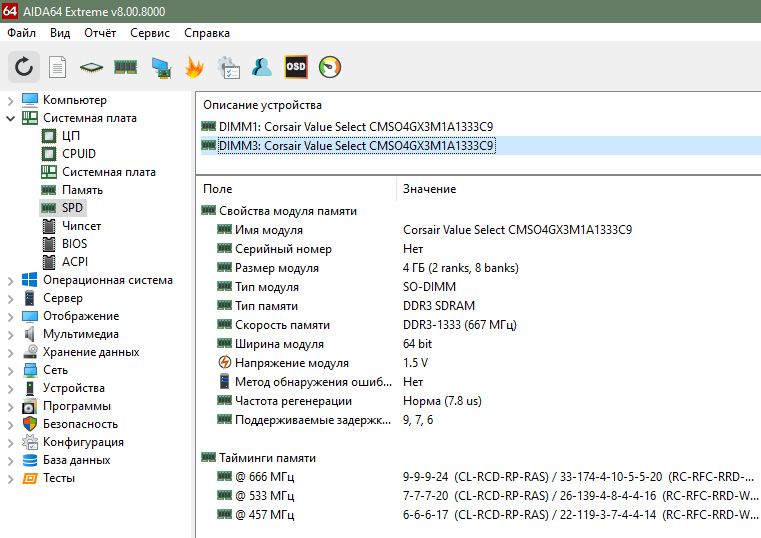Click the Напряжение модуля lightning icon

224,362
